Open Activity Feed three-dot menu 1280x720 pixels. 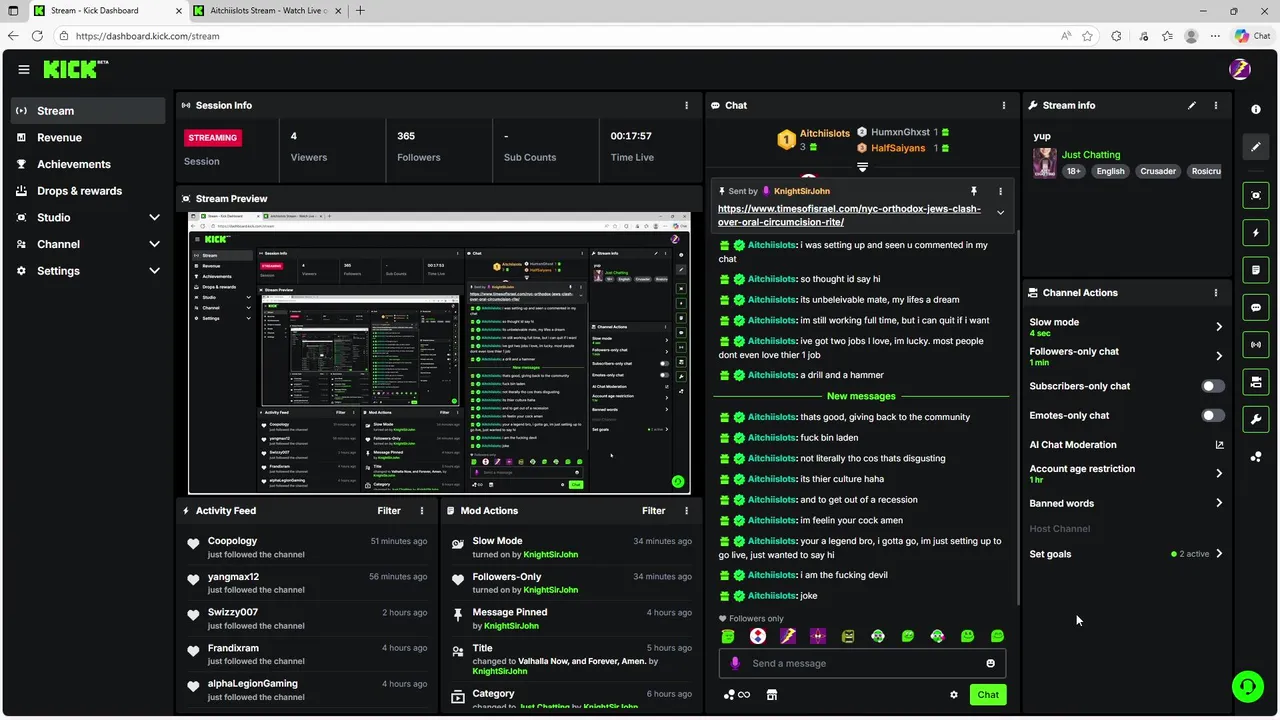pyautogui.click(x=422, y=511)
